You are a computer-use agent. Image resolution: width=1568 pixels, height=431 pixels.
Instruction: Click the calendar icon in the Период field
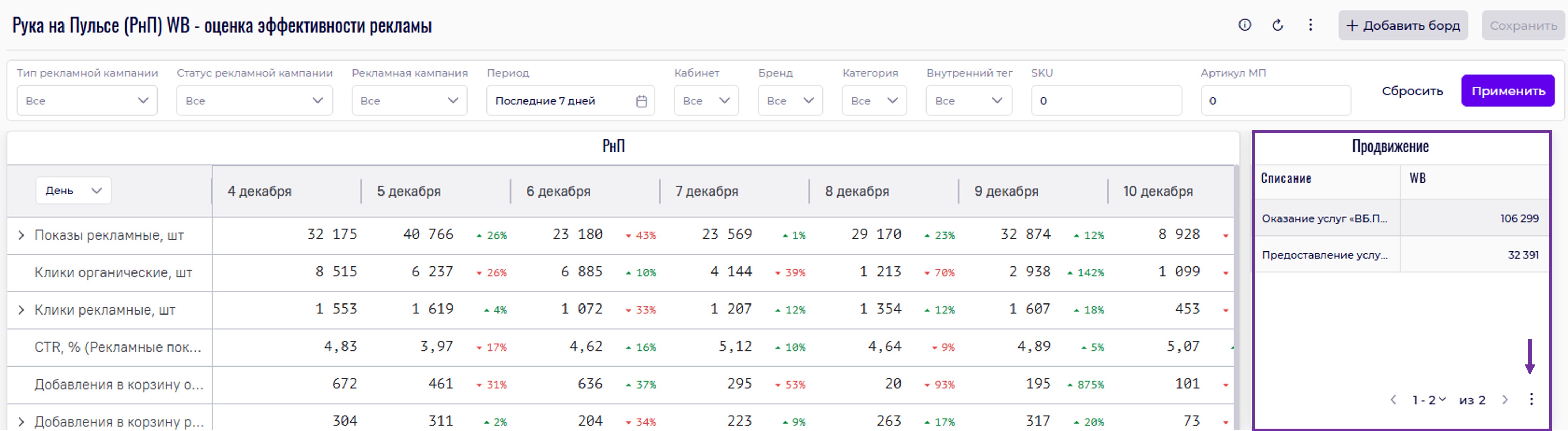641,101
